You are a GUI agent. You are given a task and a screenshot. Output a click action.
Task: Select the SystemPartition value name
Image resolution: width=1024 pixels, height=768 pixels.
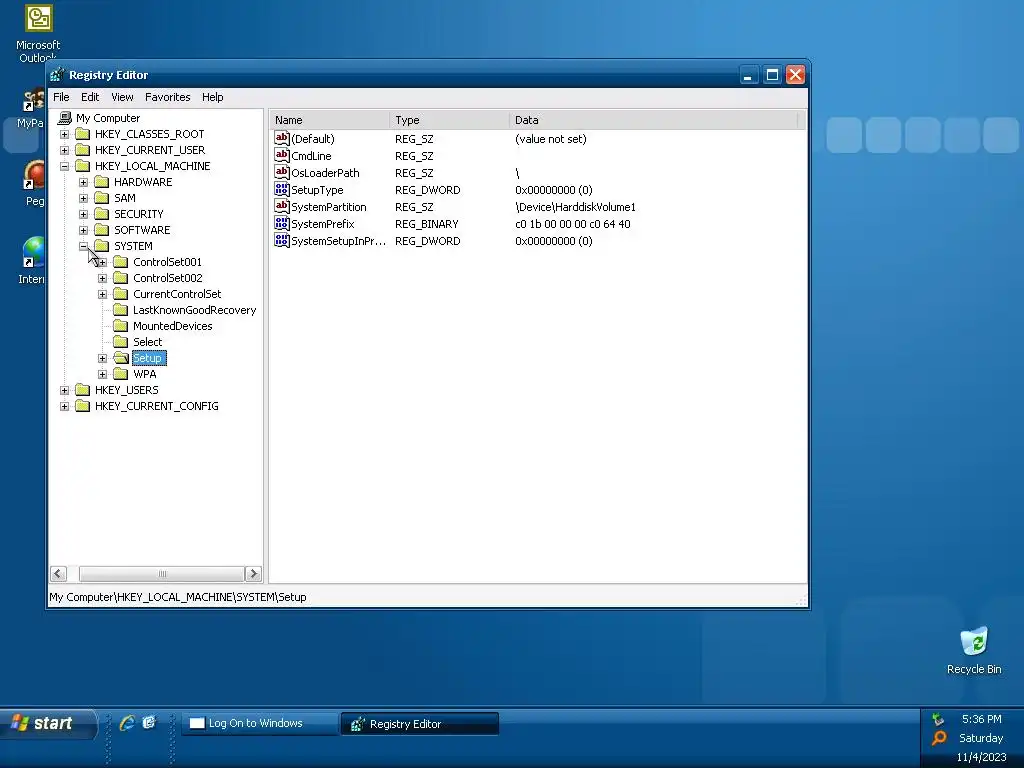pos(328,207)
